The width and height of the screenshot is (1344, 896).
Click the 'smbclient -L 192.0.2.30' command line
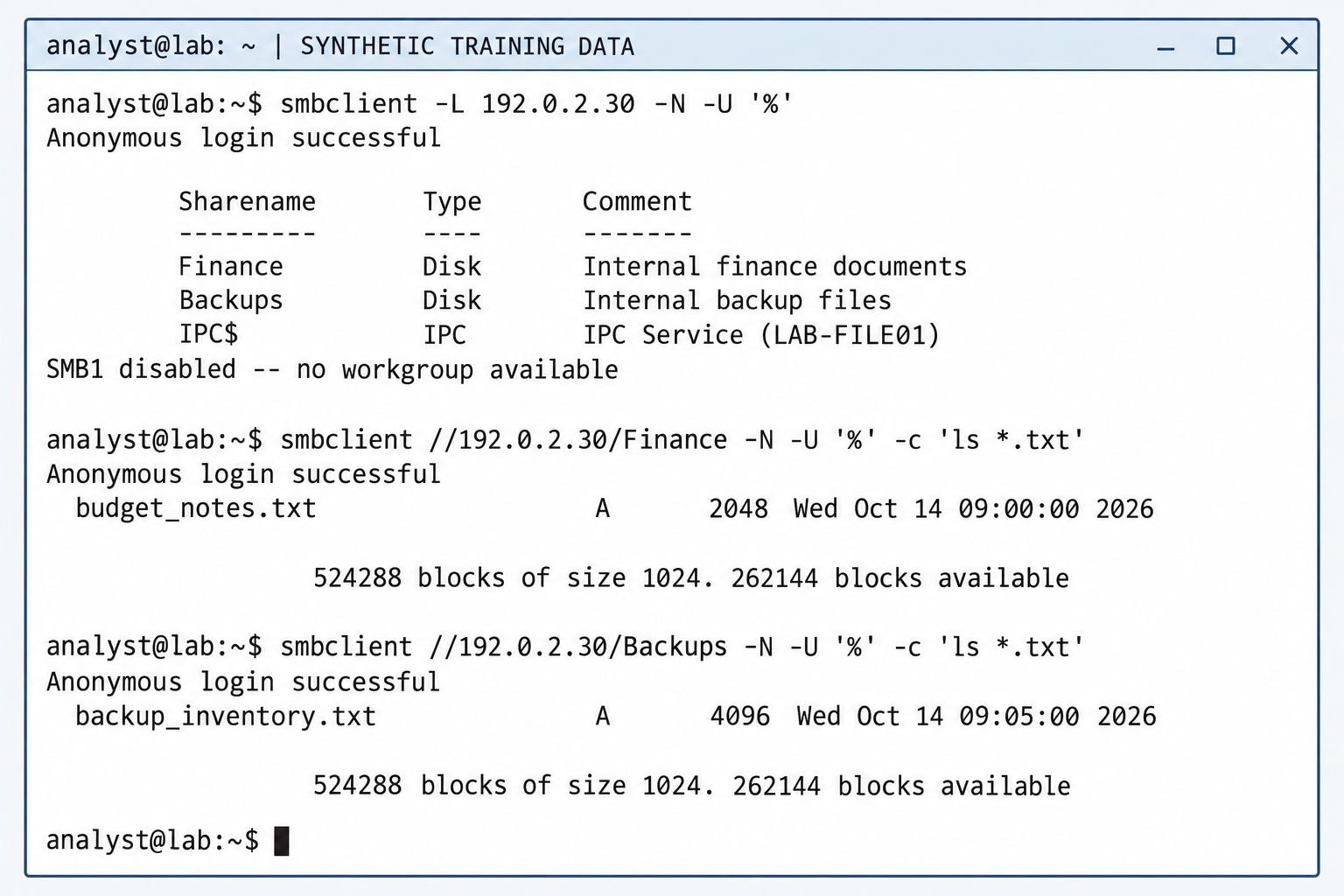click(420, 104)
